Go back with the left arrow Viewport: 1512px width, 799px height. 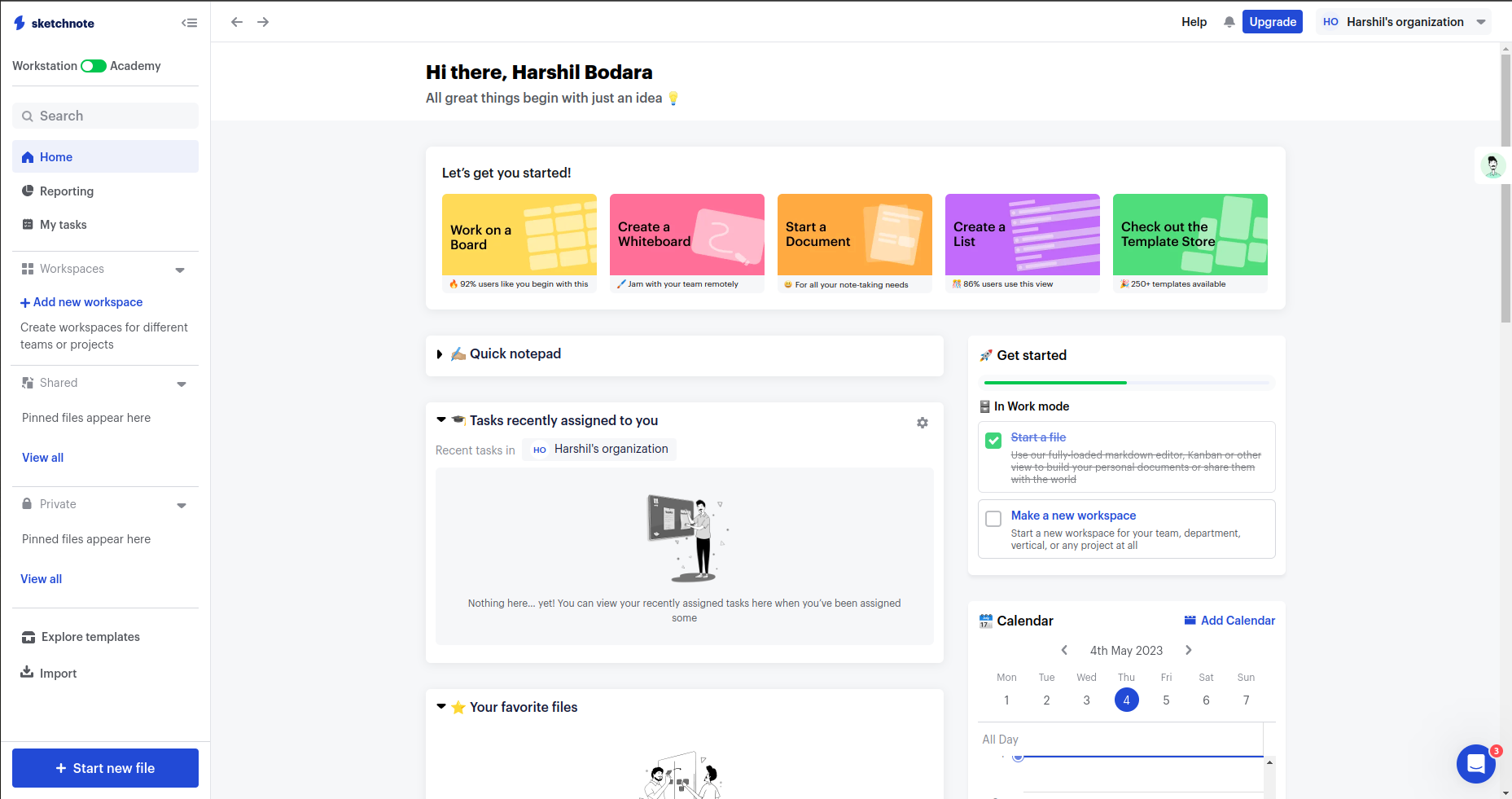tap(237, 22)
